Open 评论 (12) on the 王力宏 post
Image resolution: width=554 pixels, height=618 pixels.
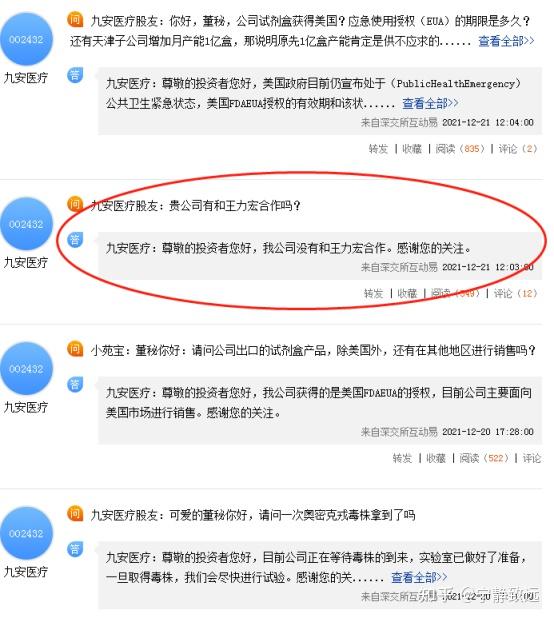(515, 293)
